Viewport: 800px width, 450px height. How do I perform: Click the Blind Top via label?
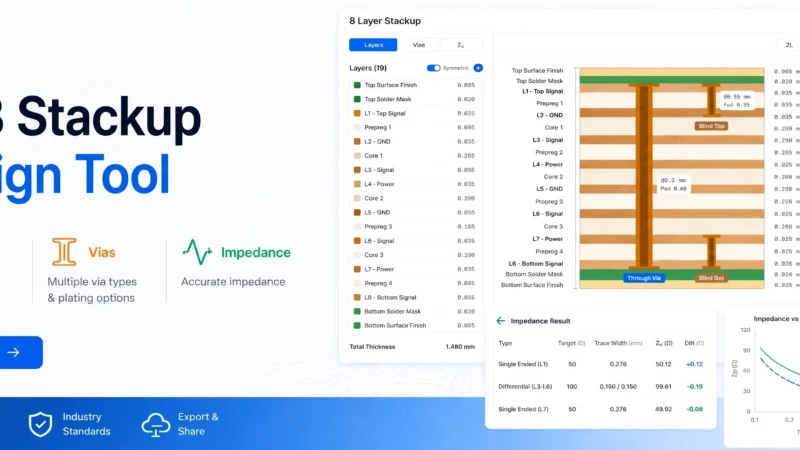[x=711, y=126]
